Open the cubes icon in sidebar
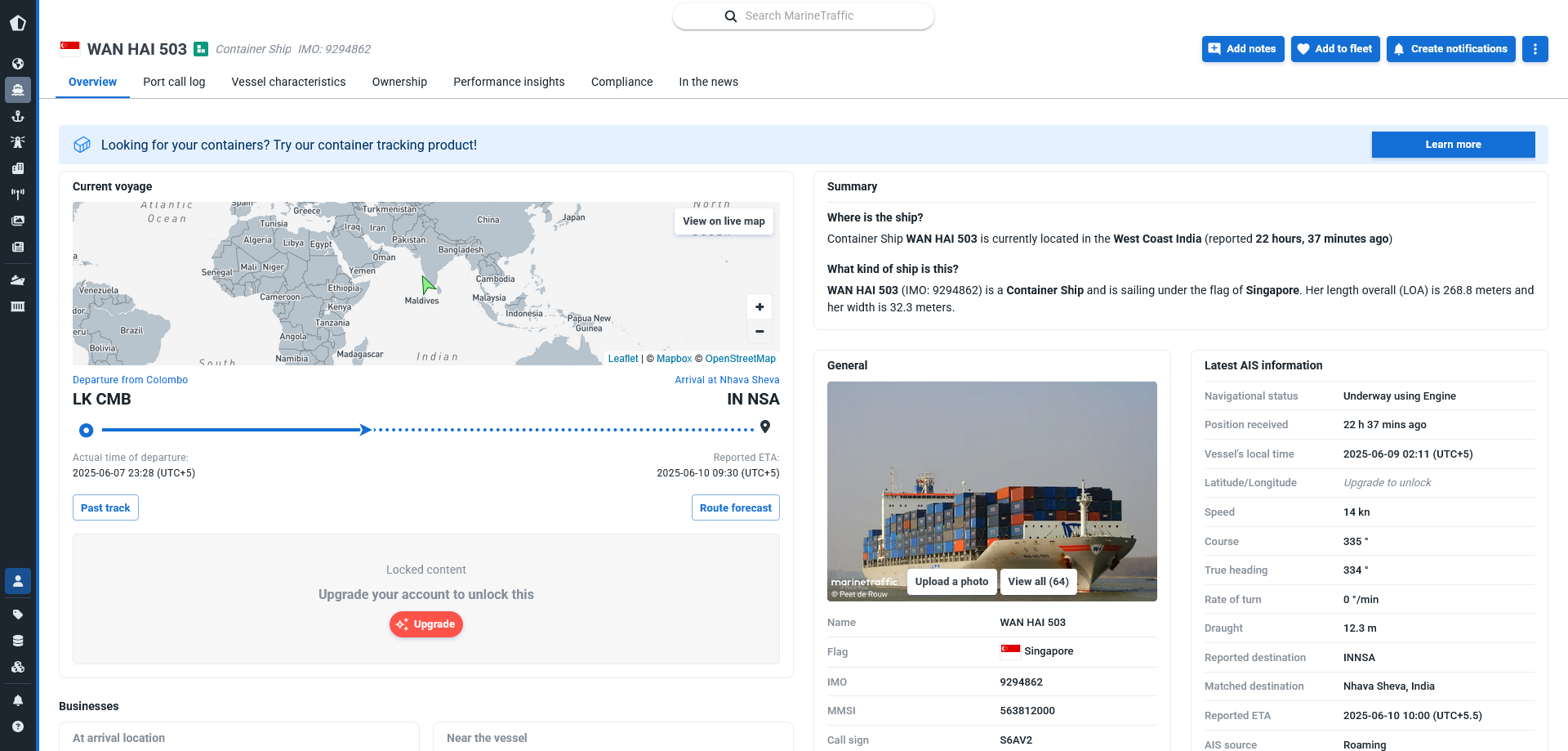 pyautogui.click(x=18, y=667)
